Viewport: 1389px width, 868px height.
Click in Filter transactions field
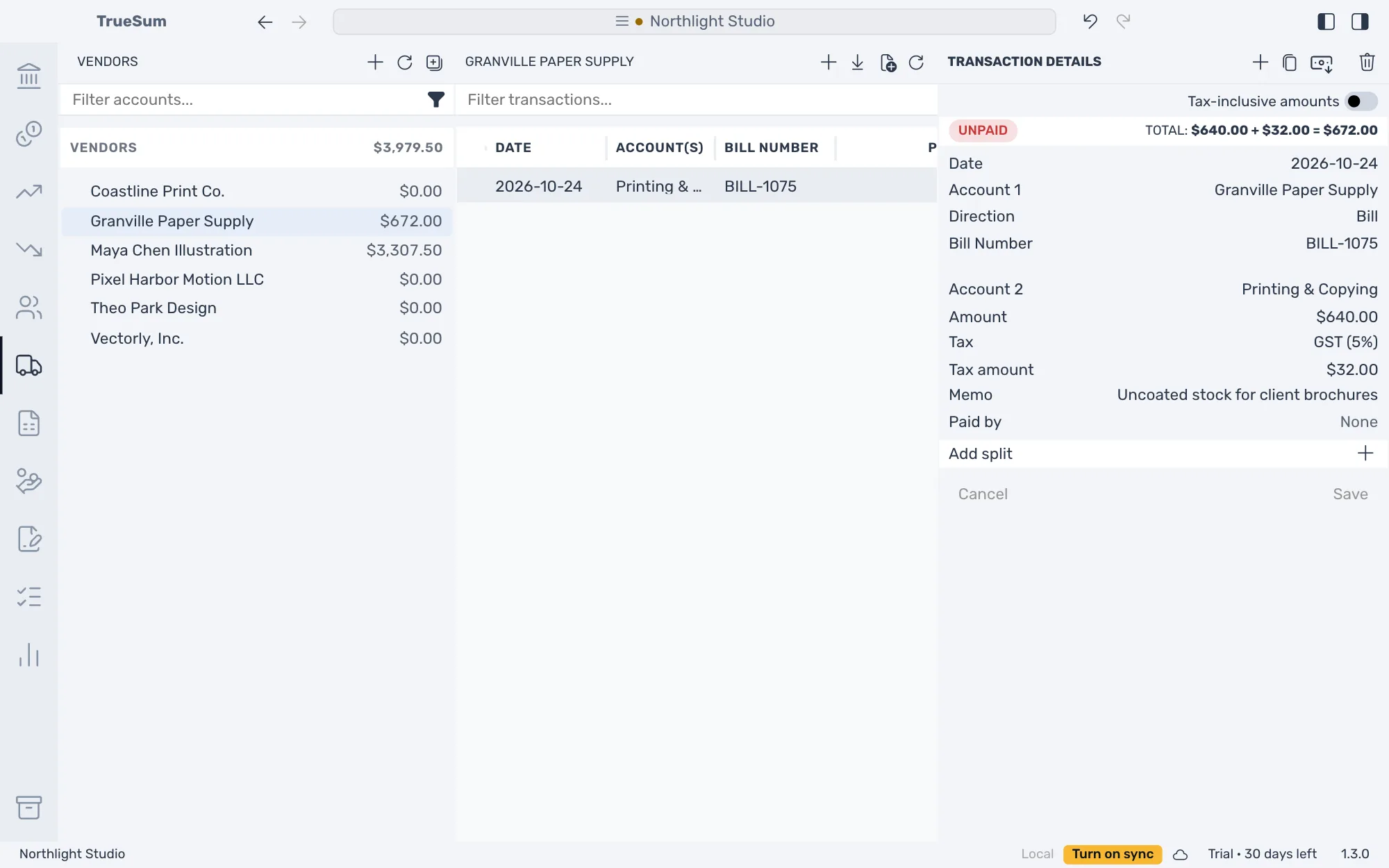(697, 100)
